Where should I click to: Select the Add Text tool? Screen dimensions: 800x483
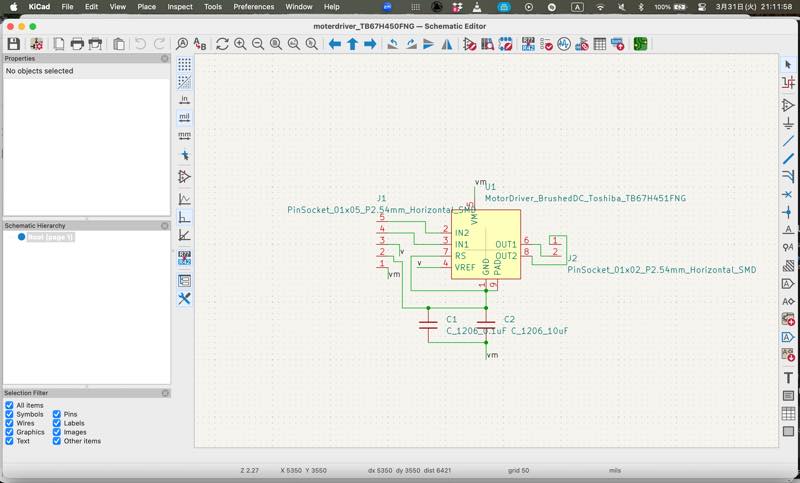788,378
